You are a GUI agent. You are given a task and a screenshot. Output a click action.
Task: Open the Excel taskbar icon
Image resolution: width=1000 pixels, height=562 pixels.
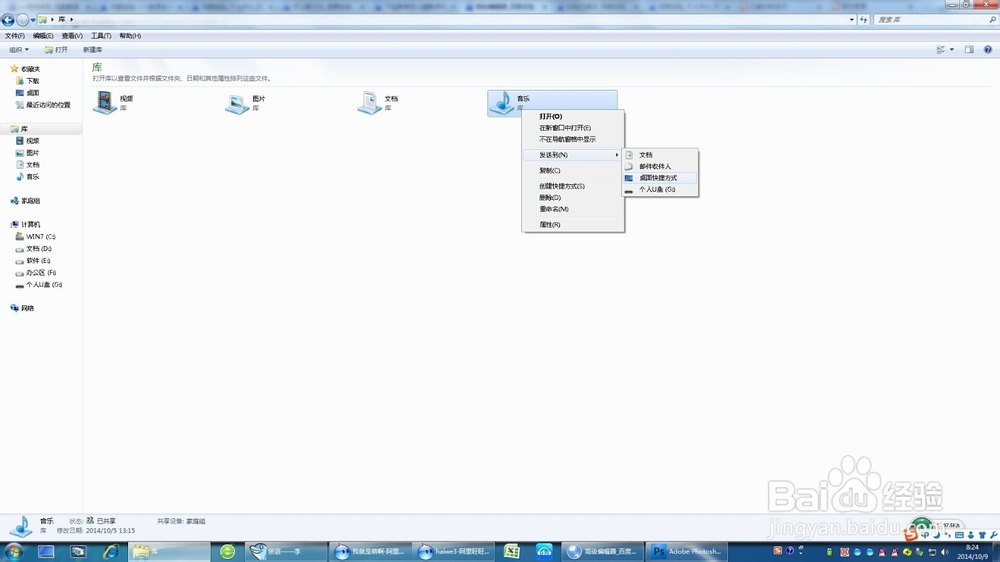pyautogui.click(x=511, y=552)
